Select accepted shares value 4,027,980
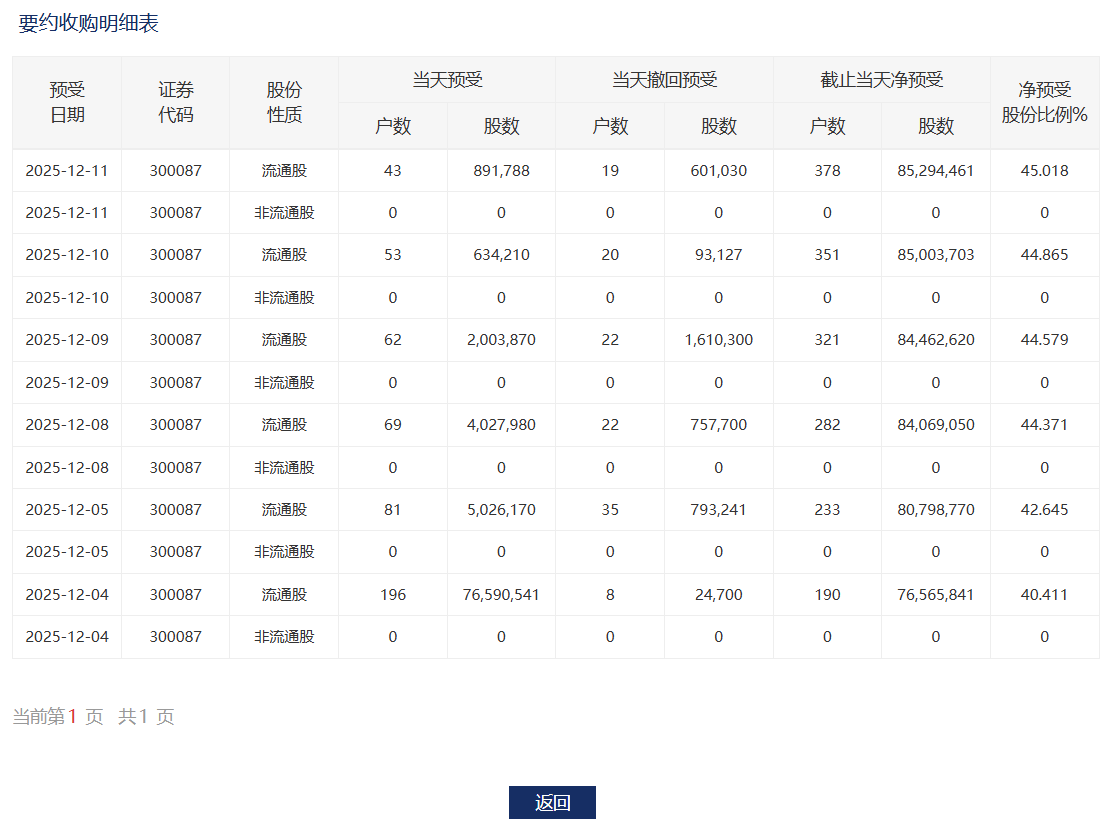 coord(501,425)
